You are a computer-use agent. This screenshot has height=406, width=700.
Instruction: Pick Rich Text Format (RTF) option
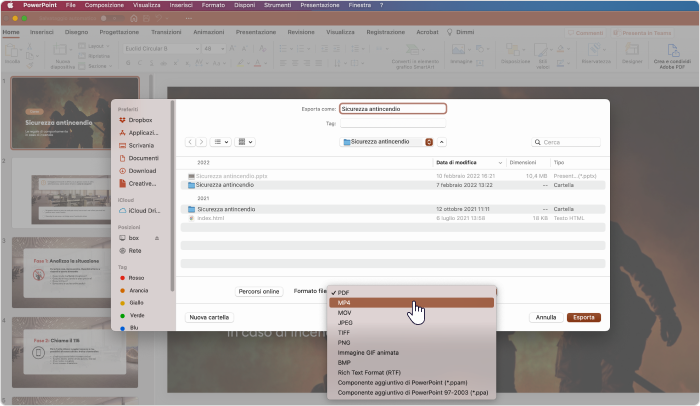pos(375,373)
